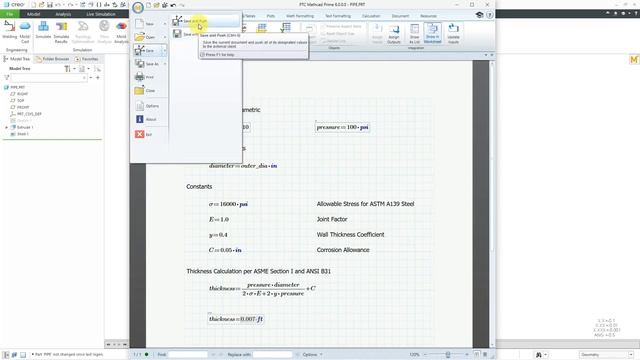Image resolution: width=640 pixels, height=360 pixels.
Task: Select PRT_CSYS_DEF in model tree
Action: coord(26,114)
